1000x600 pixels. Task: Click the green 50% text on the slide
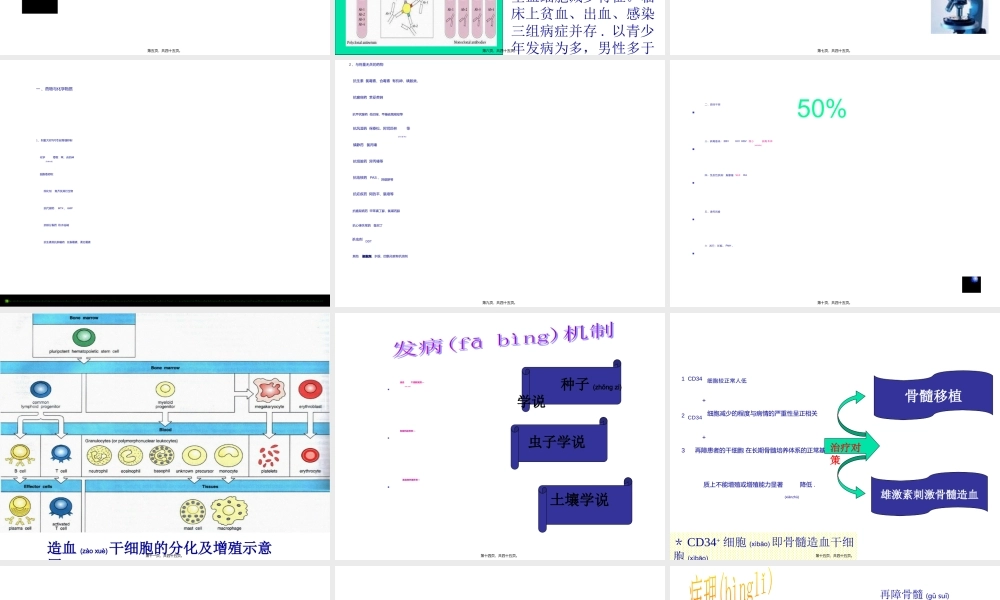820,109
